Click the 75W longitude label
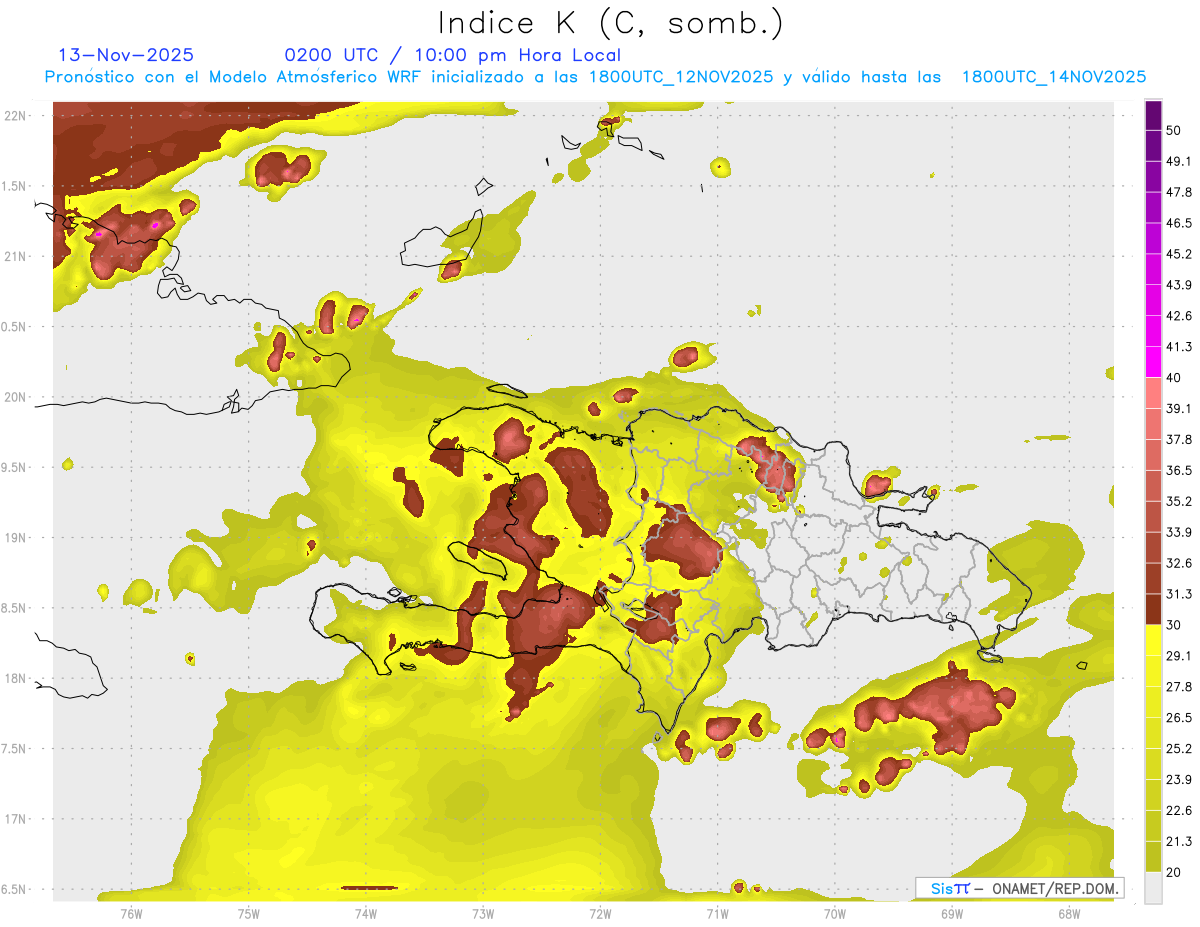This screenshot has width=1200, height=927. pos(248,914)
